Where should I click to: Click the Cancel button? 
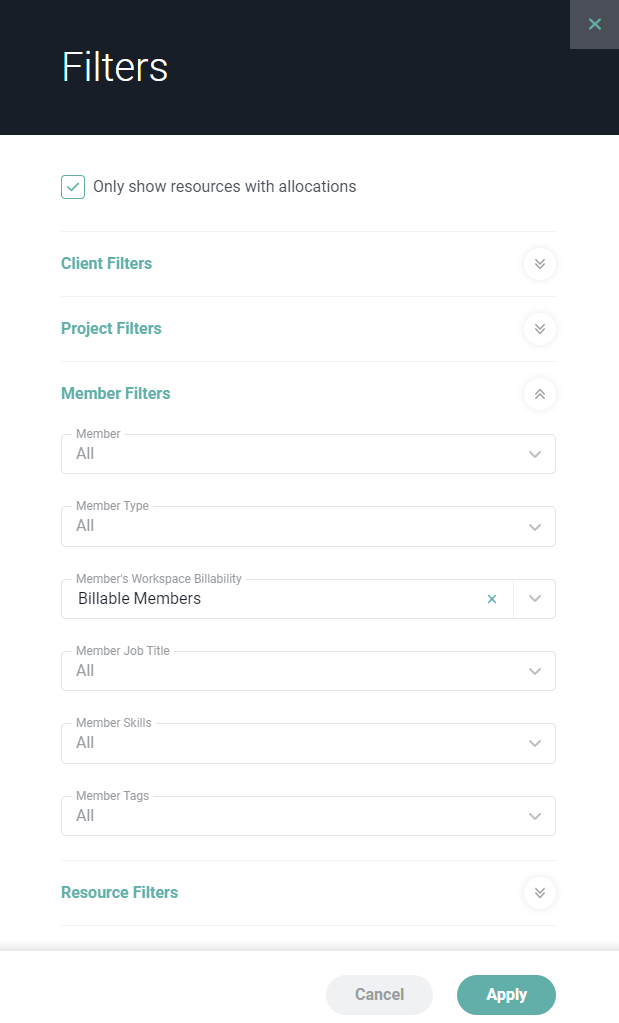point(379,995)
